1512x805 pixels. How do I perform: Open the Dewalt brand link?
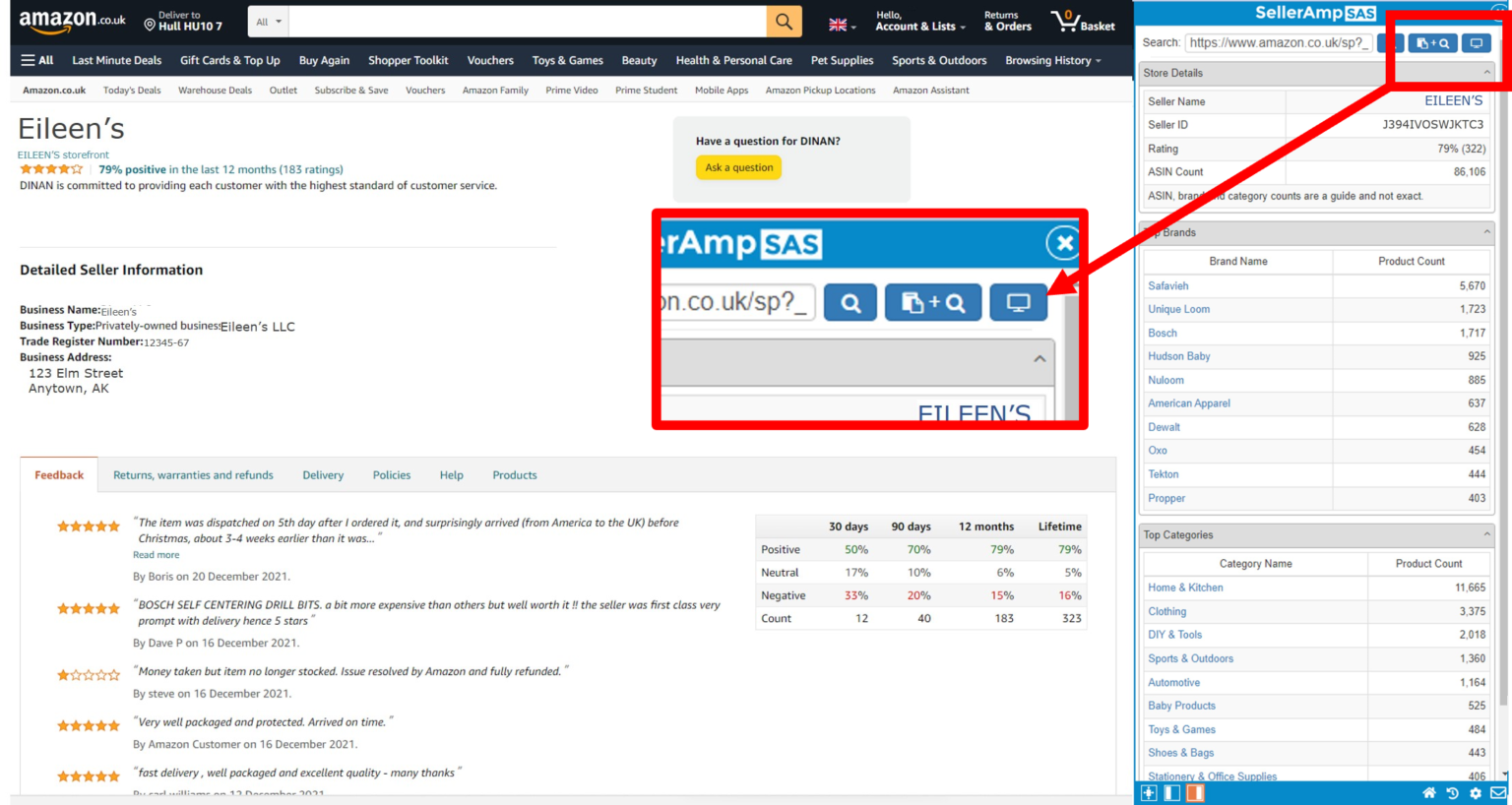coord(1164,427)
